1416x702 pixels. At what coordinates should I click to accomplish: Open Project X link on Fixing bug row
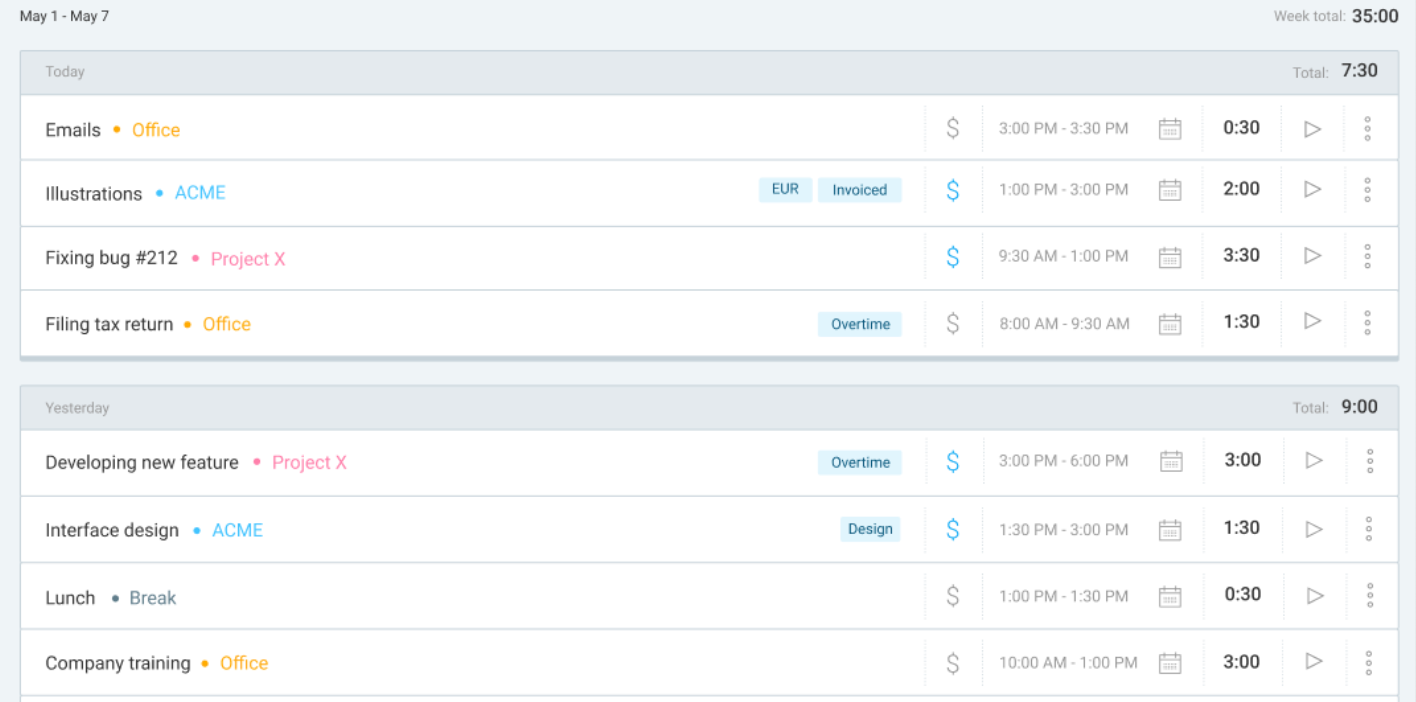point(248,259)
